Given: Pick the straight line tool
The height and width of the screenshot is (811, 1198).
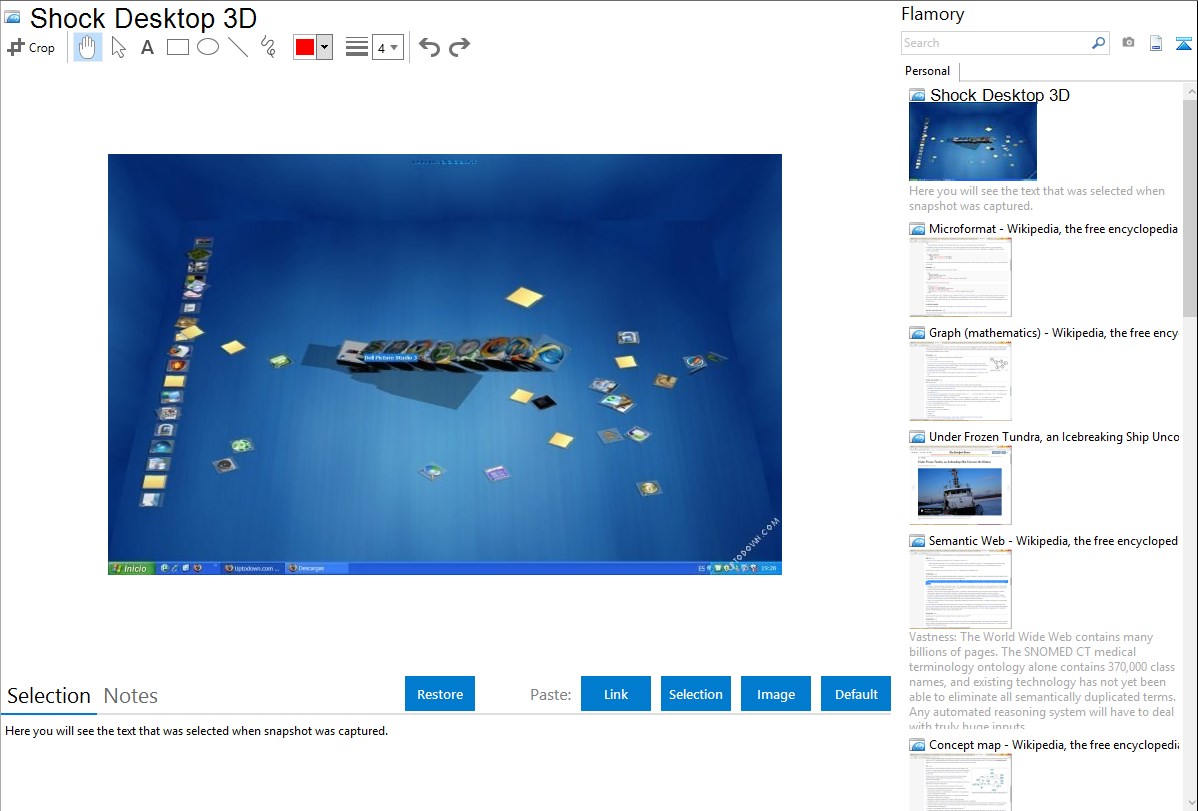Looking at the screenshot, I should [x=238, y=47].
